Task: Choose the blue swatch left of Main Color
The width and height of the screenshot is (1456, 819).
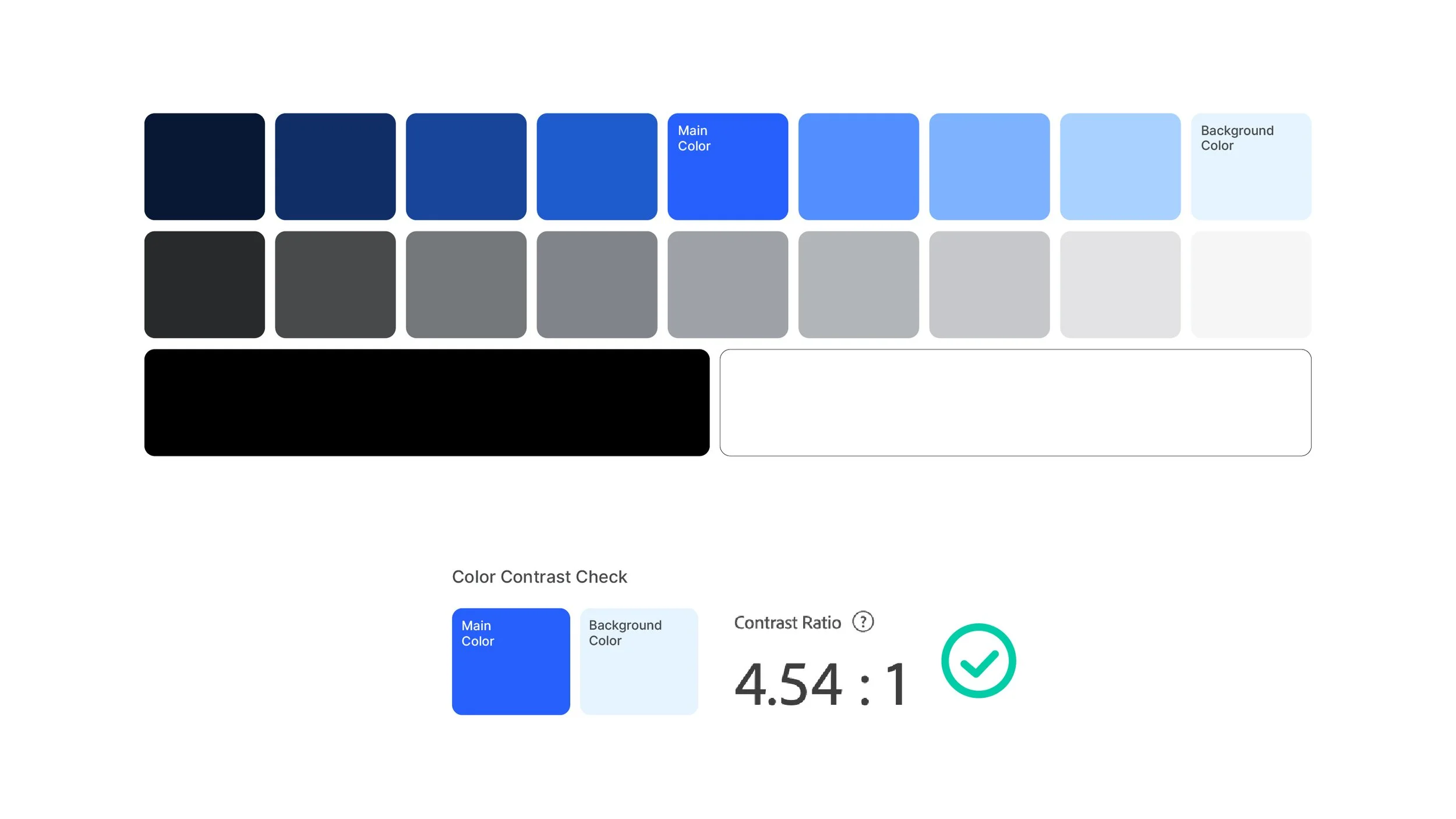Action: pos(597,167)
